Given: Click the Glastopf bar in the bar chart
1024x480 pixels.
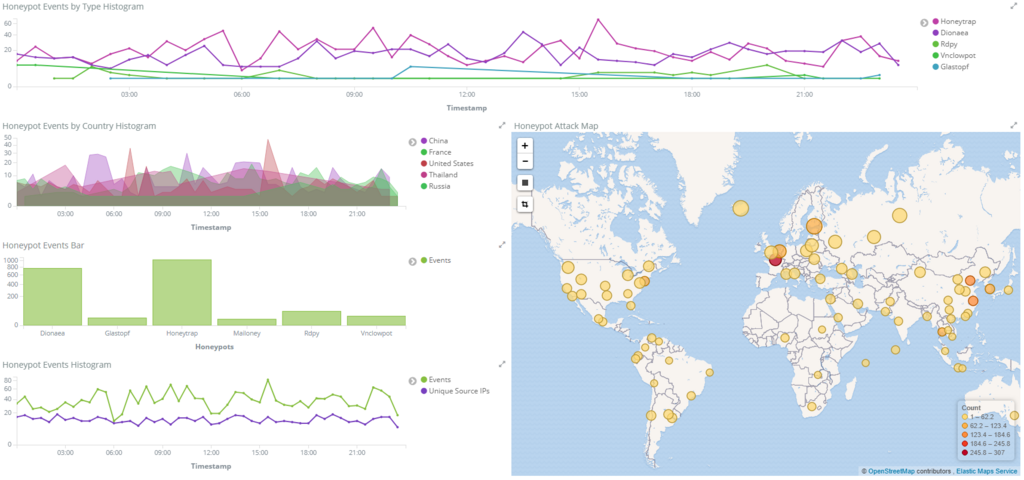Looking at the screenshot, I should point(118,321).
